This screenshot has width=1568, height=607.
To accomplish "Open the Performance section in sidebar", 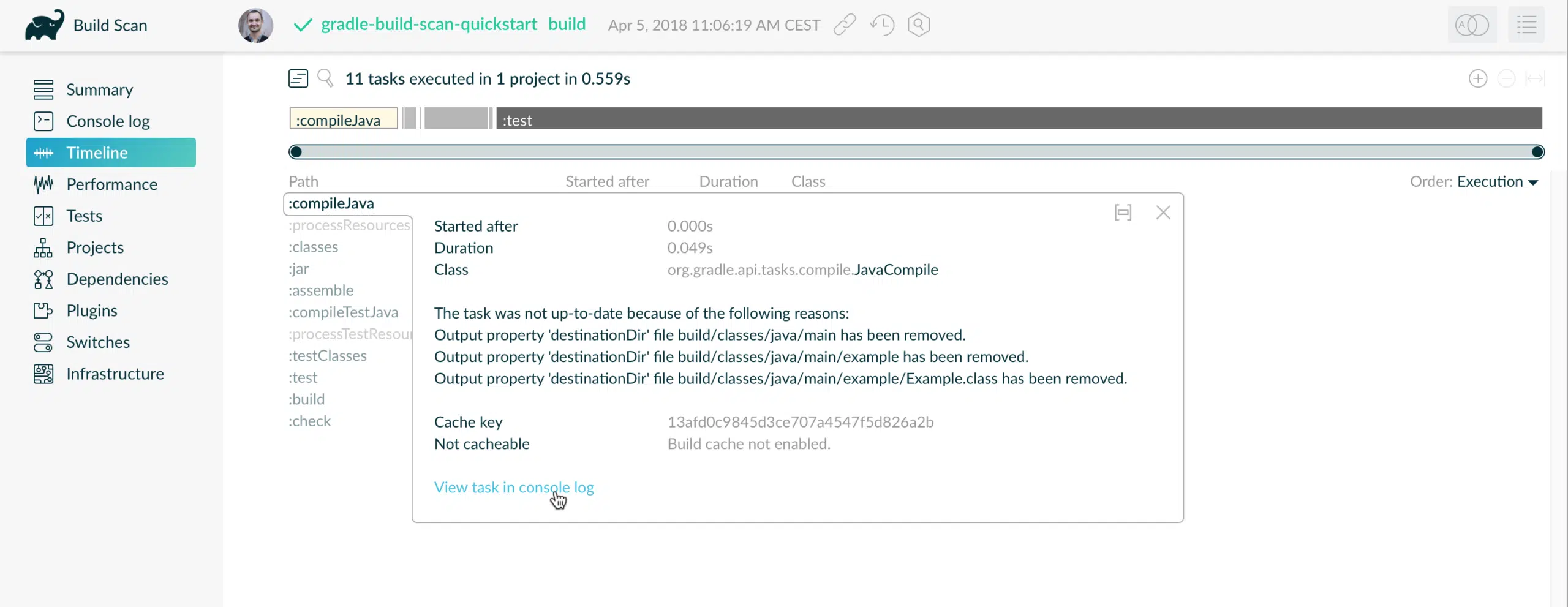I will tap(111, 184).
